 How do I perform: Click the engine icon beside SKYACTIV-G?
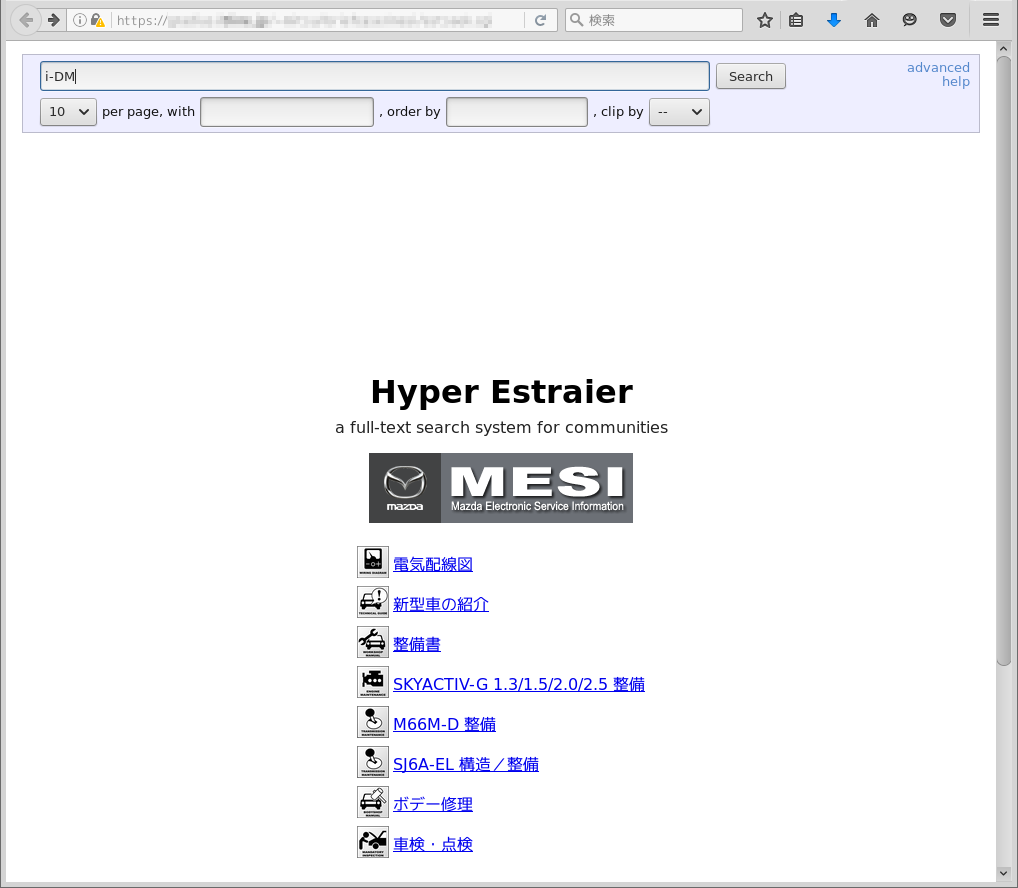click(372, 682)
